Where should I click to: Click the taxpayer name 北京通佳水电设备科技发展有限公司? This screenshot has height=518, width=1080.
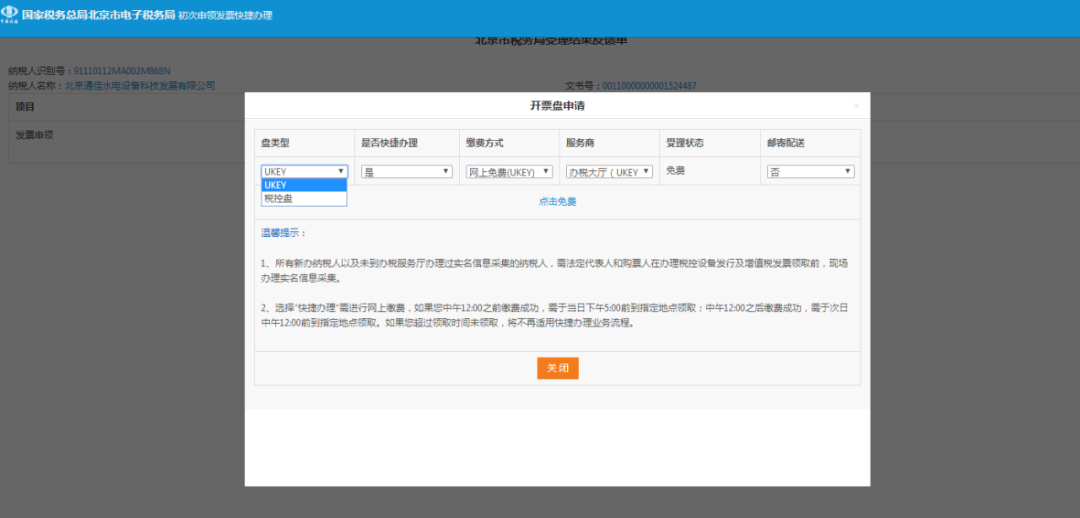(x=140, y=86)
